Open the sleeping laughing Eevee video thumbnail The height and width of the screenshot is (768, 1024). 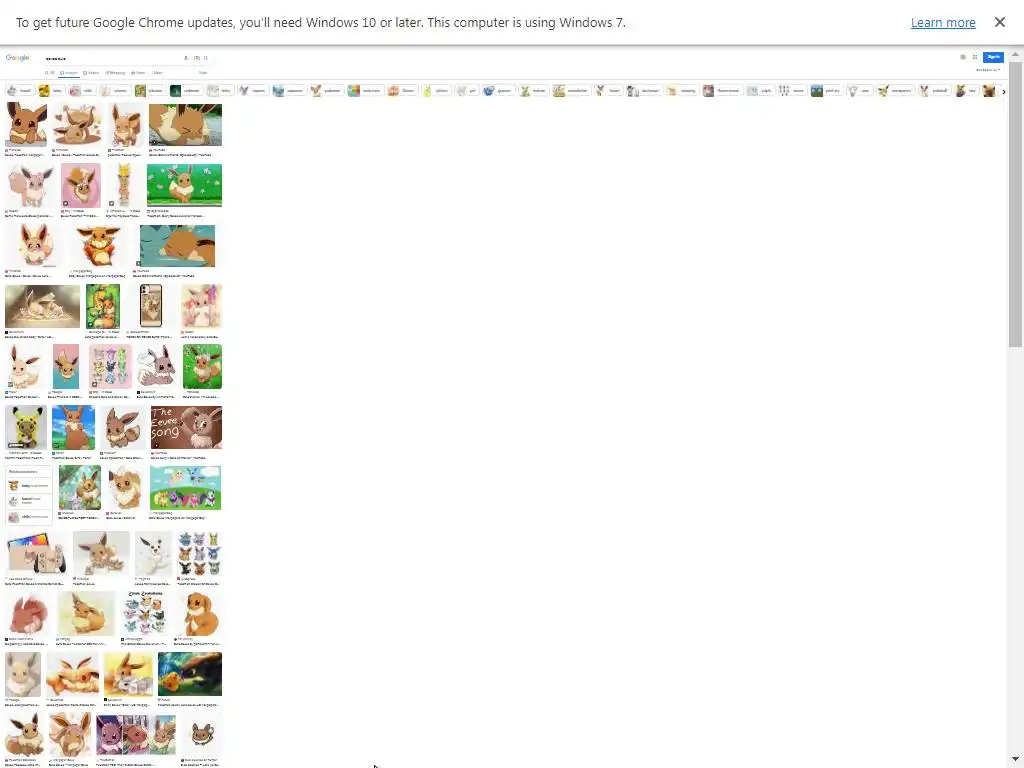pos(185,125)
